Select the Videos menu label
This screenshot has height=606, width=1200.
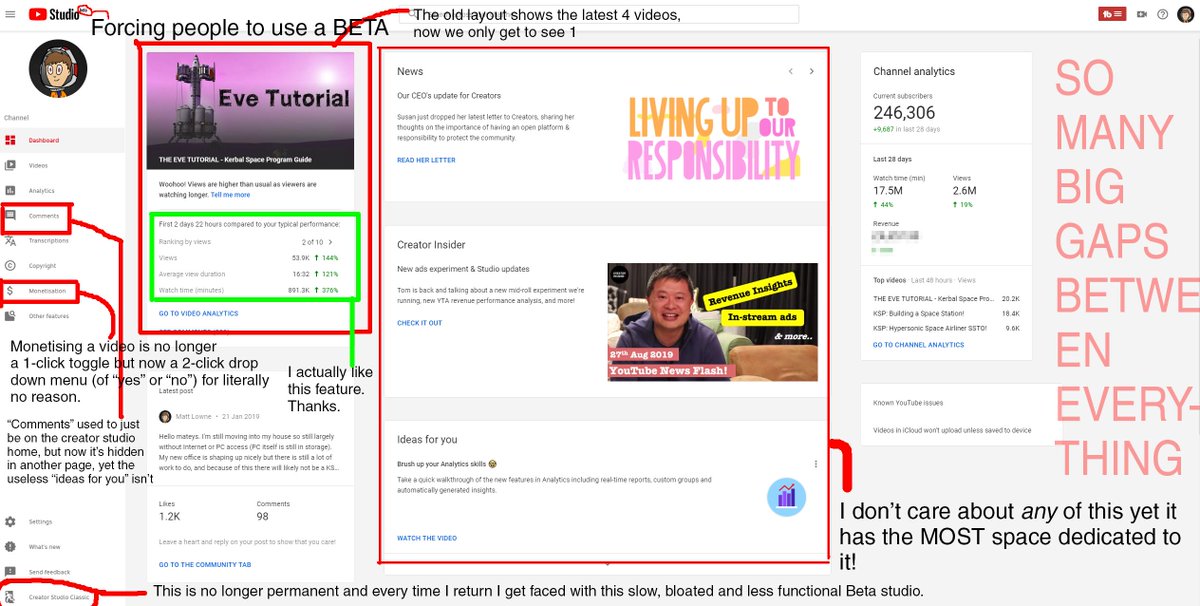click(38, 166)
